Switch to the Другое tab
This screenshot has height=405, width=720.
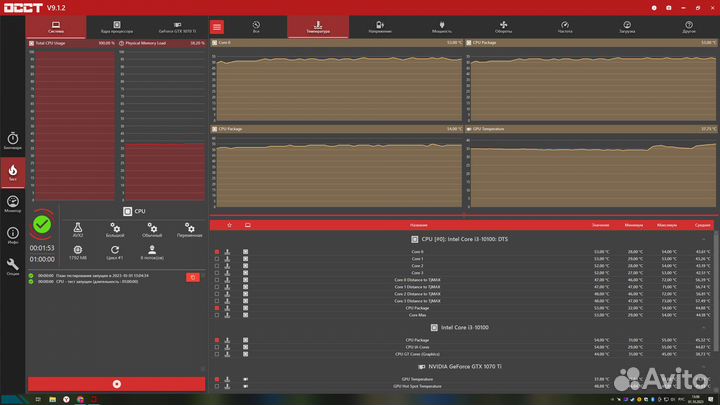[689, 27]
